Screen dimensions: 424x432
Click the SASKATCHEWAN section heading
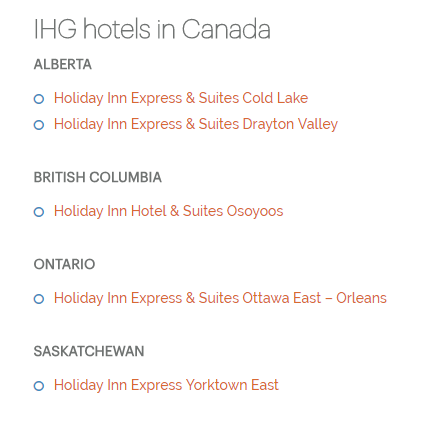click(x=89, y=351)
